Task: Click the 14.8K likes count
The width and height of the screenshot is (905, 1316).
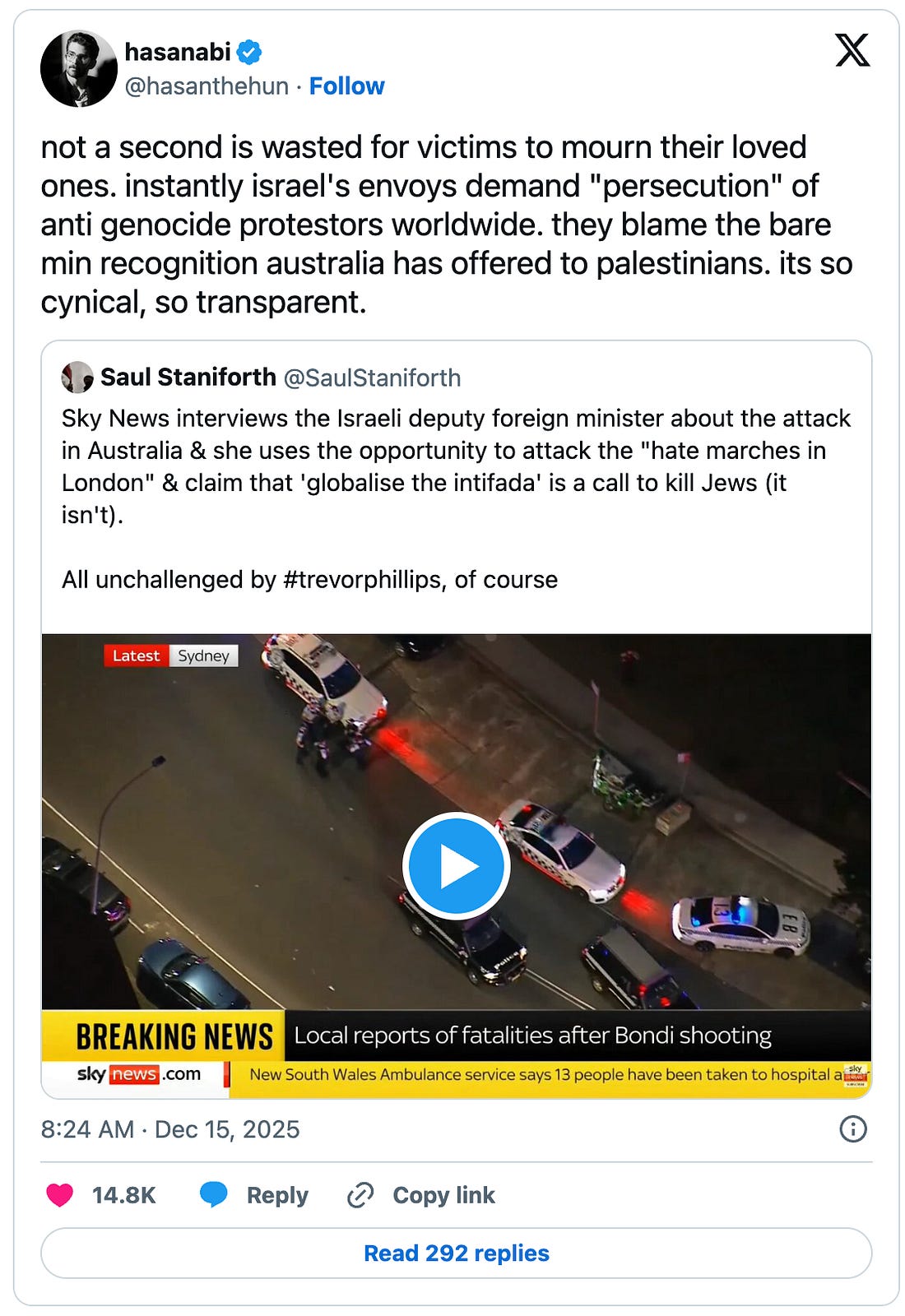Action: 123,1194
